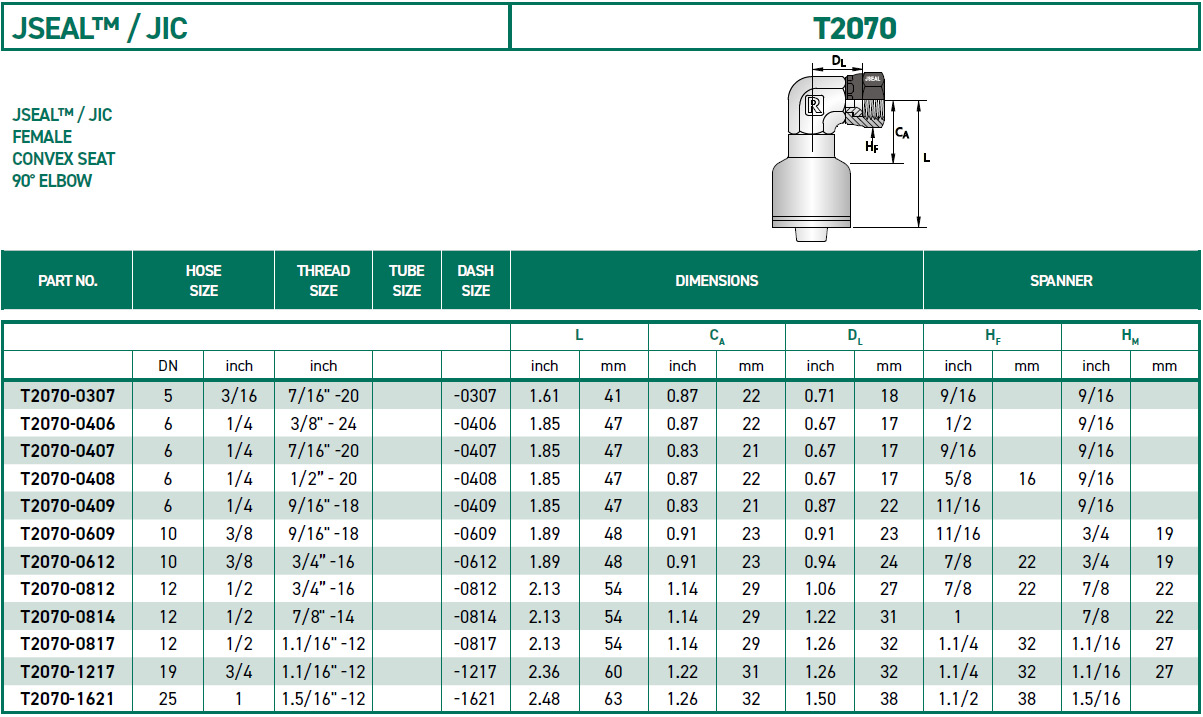Image resolution: width=1203 pixels, height=717 pixels.
Task: Click the PART NO. column header
Action: pos(68,281)
